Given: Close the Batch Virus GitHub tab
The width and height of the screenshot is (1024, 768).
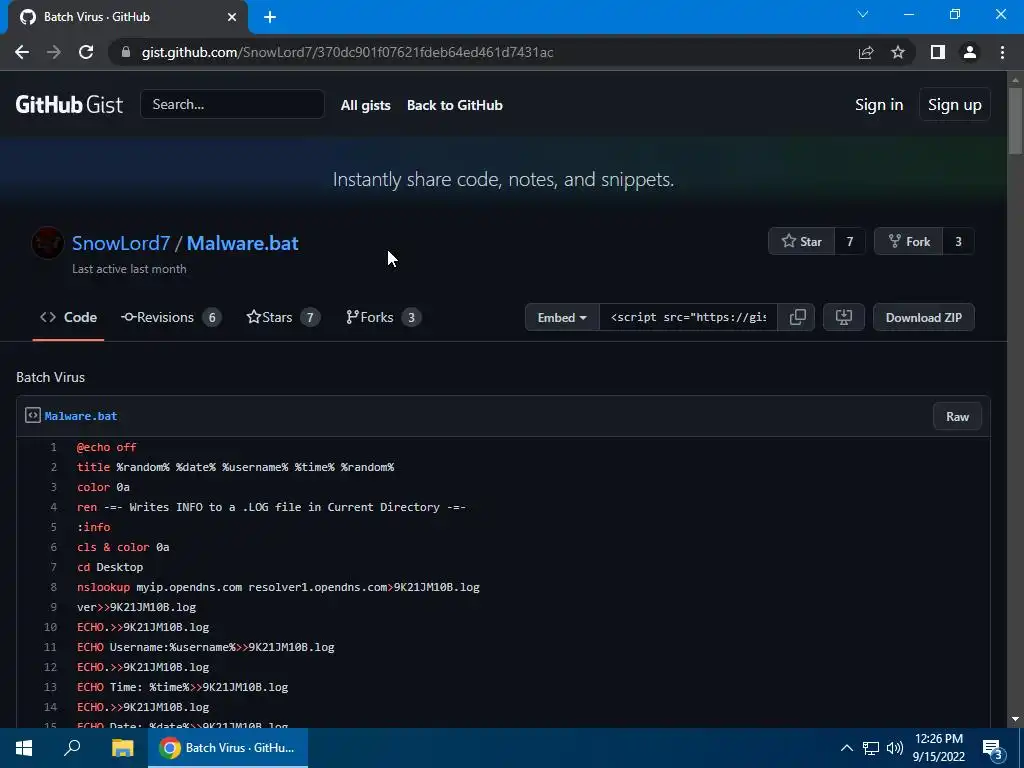Looking at the screenshot, I should pyautogui.click(x=232, y=17).
